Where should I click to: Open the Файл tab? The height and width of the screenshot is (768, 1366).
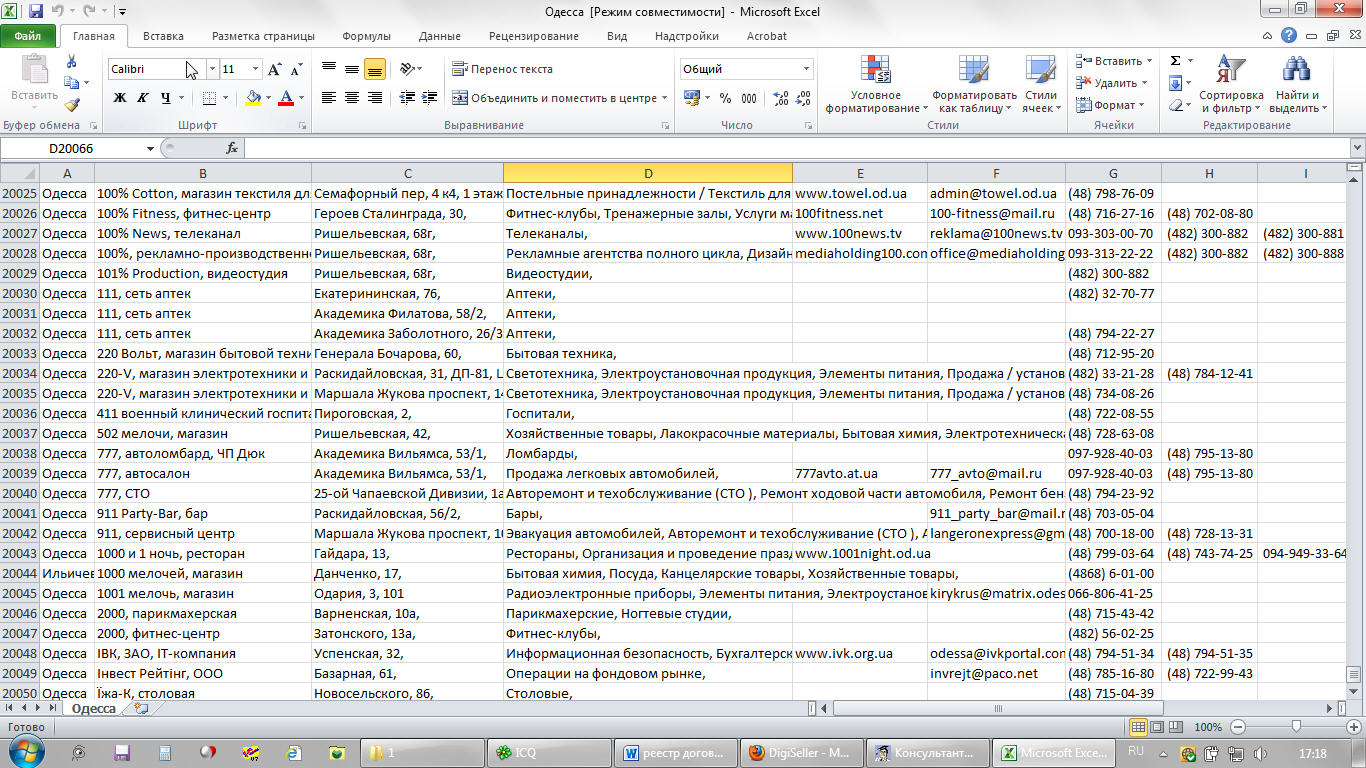[27, 36]
